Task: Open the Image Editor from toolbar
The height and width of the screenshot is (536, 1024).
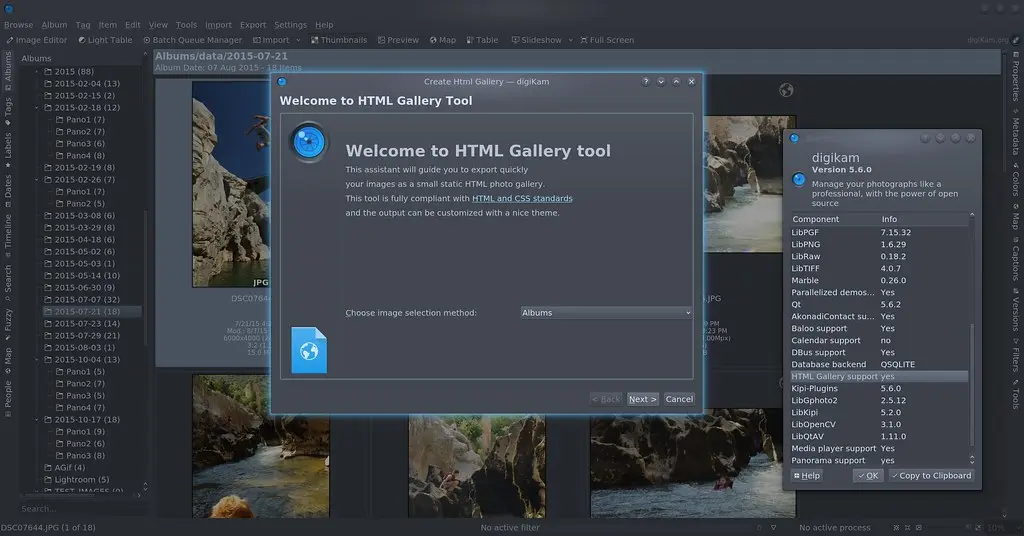Action: click(36, 40)
